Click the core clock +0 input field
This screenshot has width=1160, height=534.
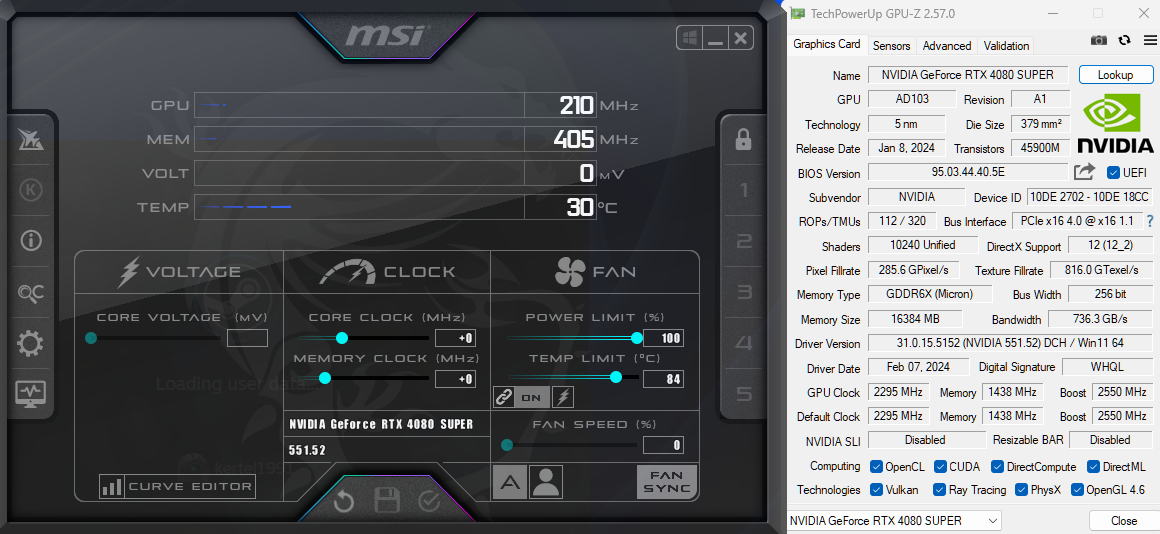pos(455,339)
